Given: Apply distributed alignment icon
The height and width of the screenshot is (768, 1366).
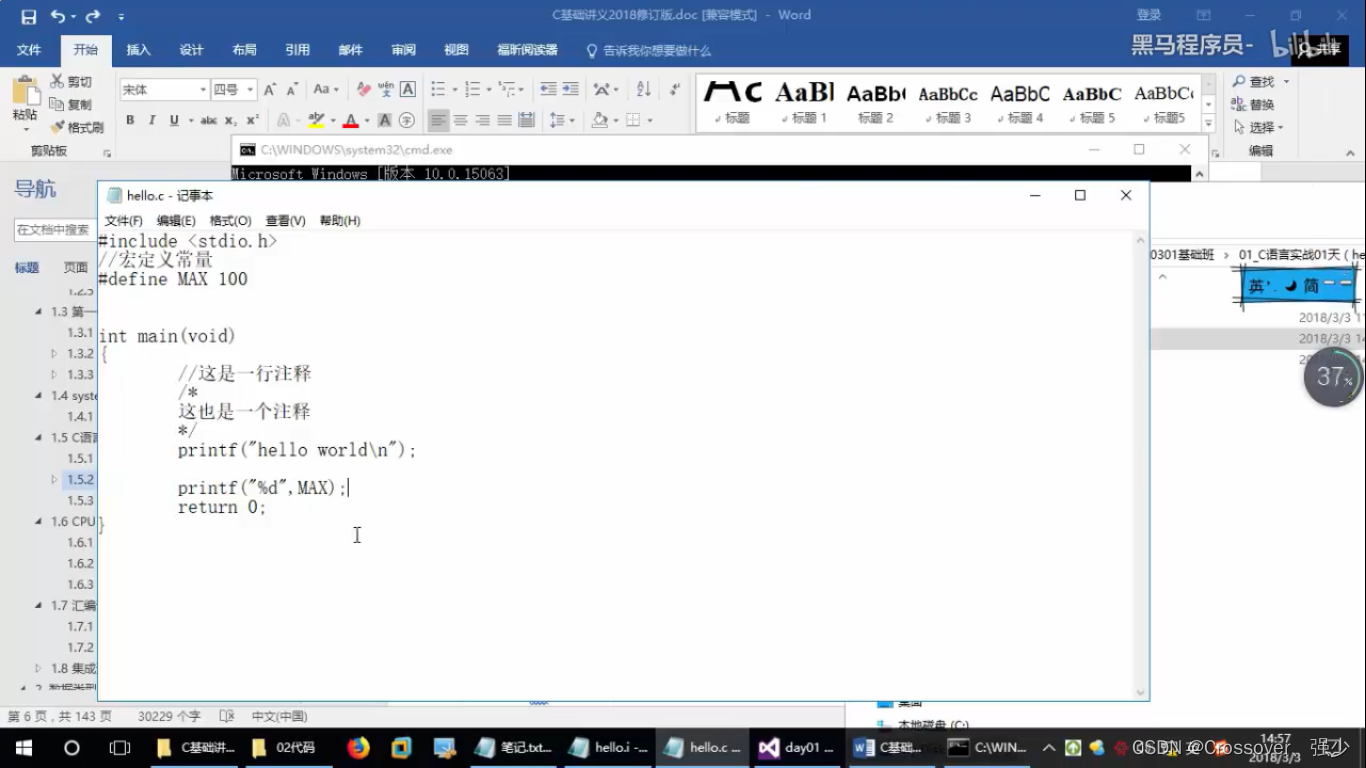Looking at the screenshot, I should 526,120.
